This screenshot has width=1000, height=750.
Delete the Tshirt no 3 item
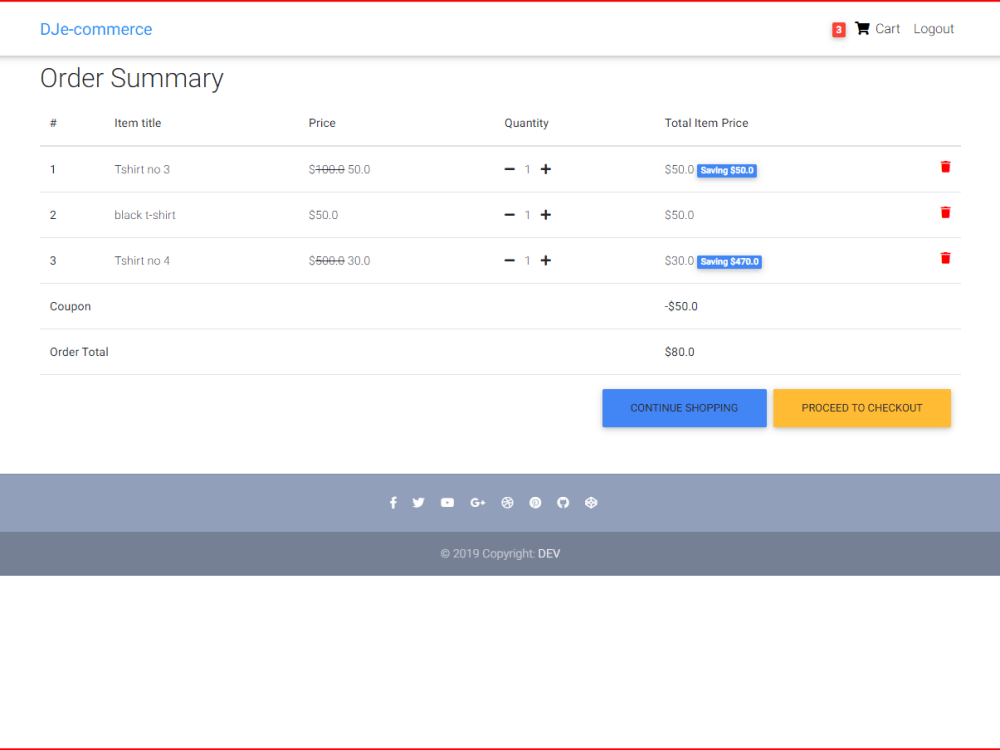945,167
